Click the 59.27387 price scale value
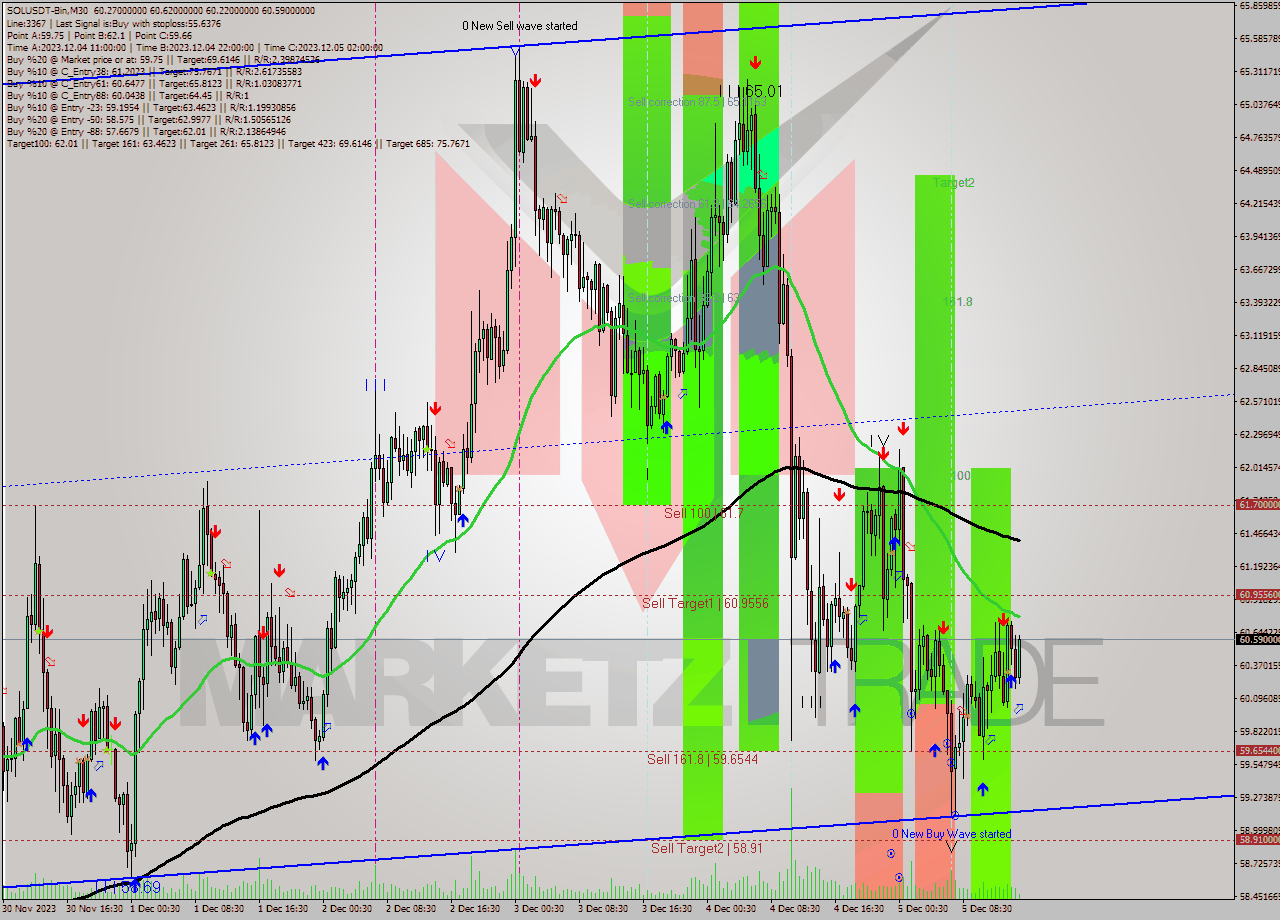 1258,798
